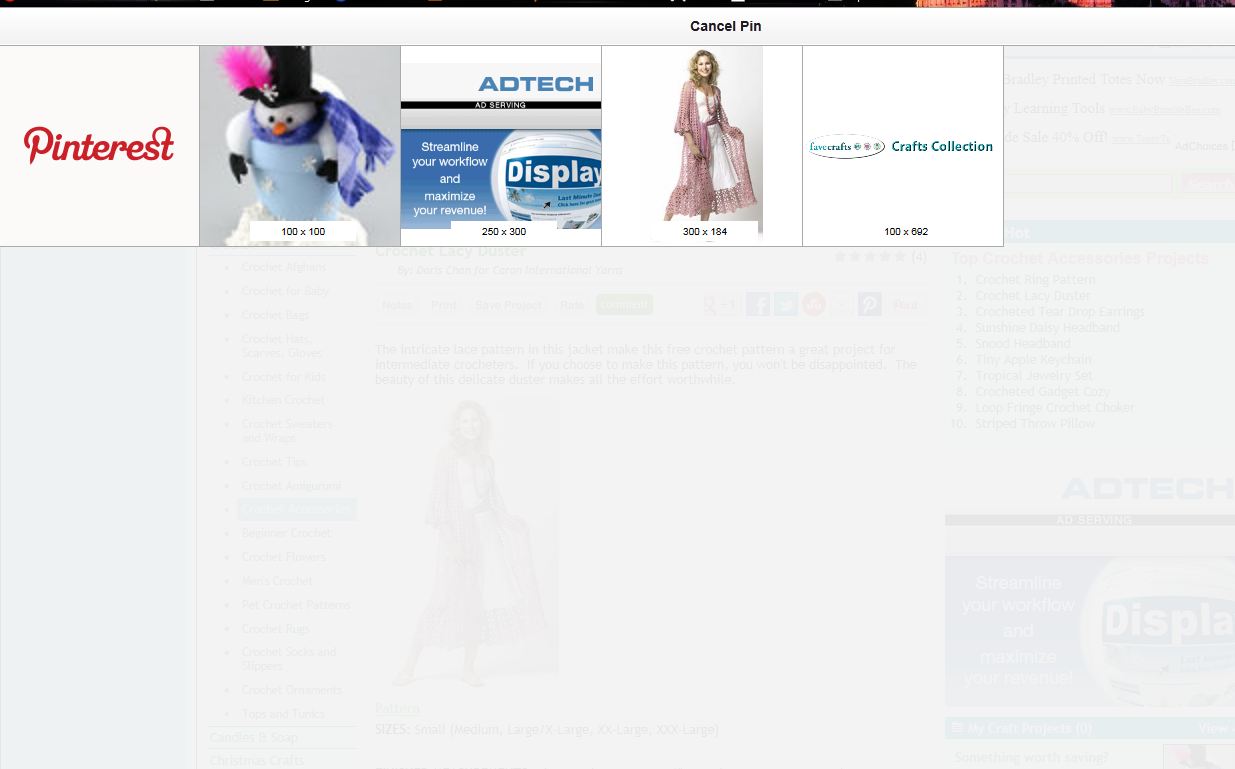Viewport: 1235px width, 769px height.
Task: Pick the lacy duster image labeled 300 x 184
Action: pyautogui.click(x=702, y=146)
